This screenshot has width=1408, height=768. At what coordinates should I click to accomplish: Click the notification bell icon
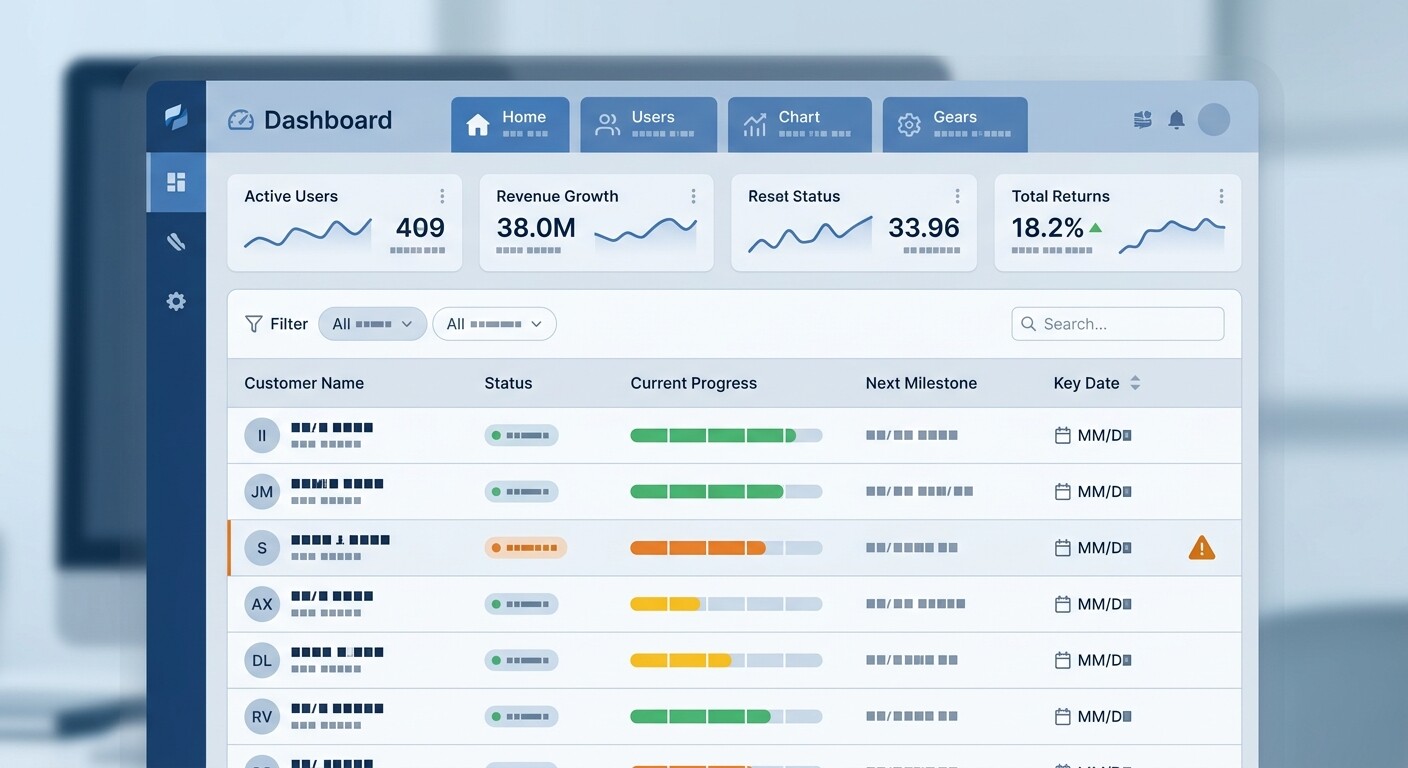(1177, 120)
